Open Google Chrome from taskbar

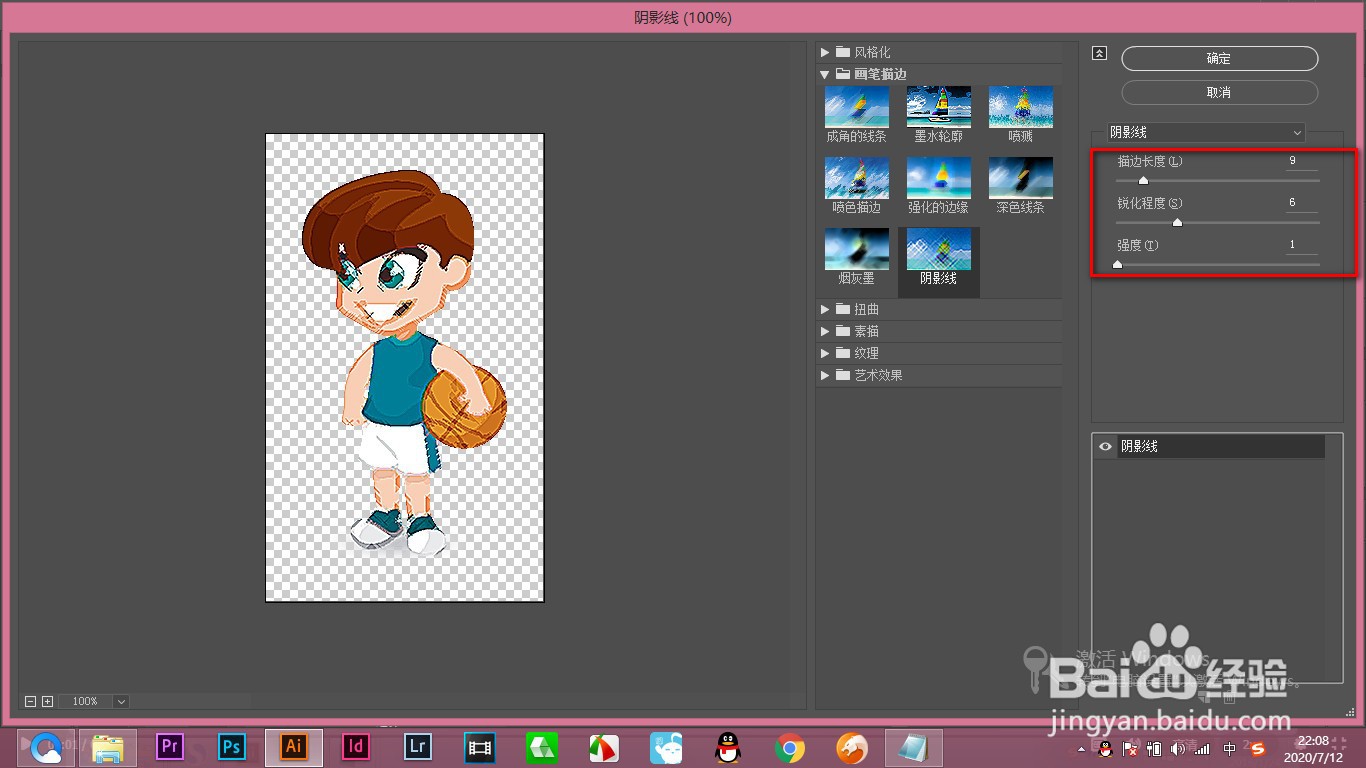click(x=790, y=747)
